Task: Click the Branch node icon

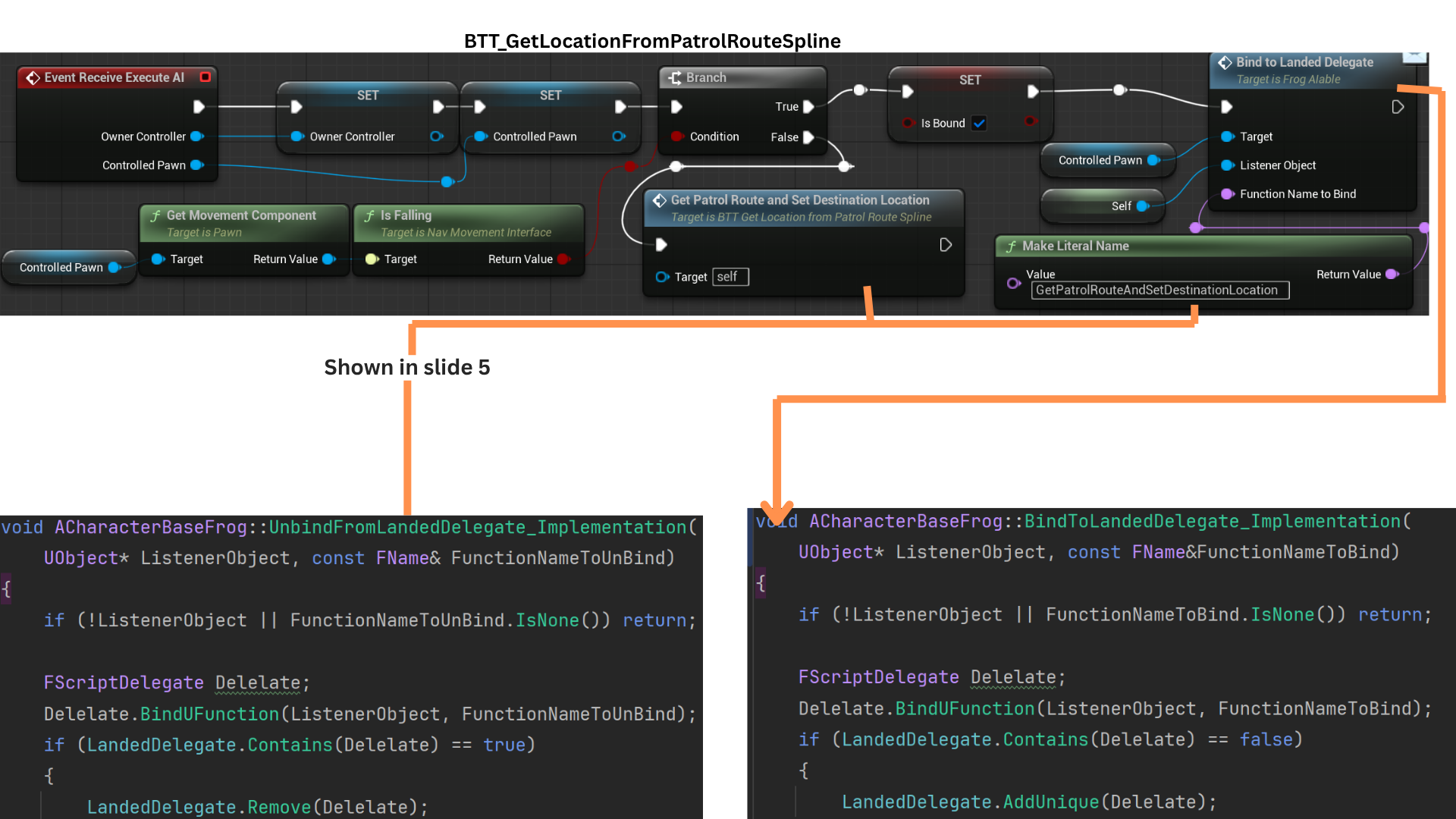Action: click(x=674, y=77)
